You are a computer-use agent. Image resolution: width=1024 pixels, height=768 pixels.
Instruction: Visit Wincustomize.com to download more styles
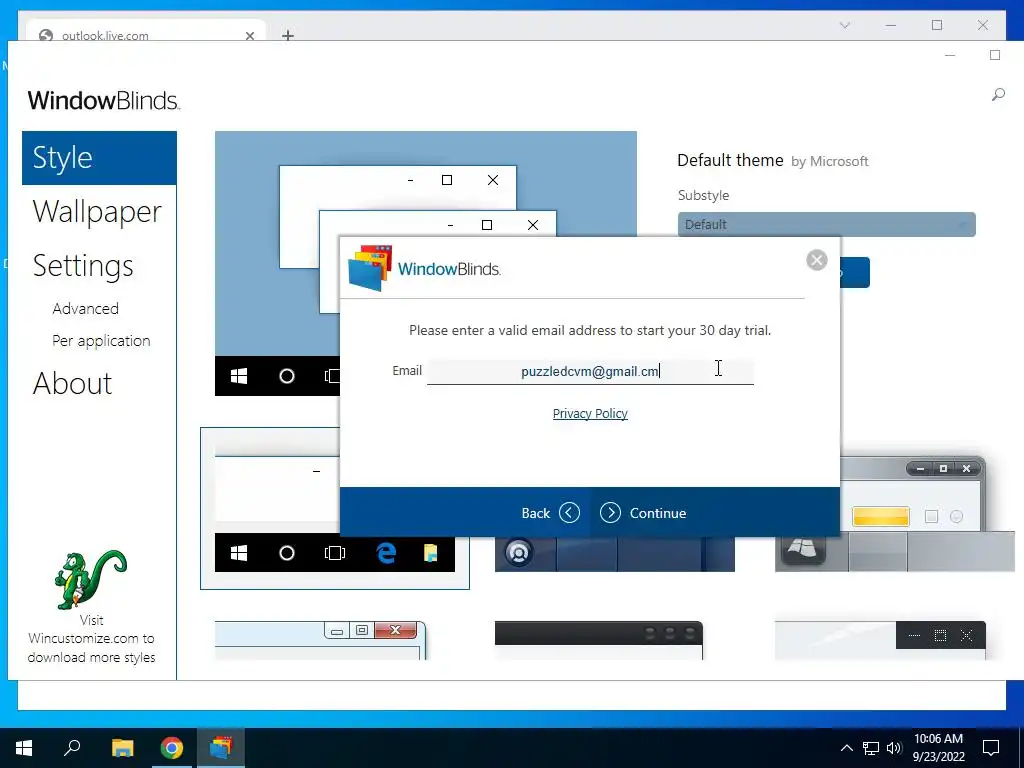[x=91, y=639]
